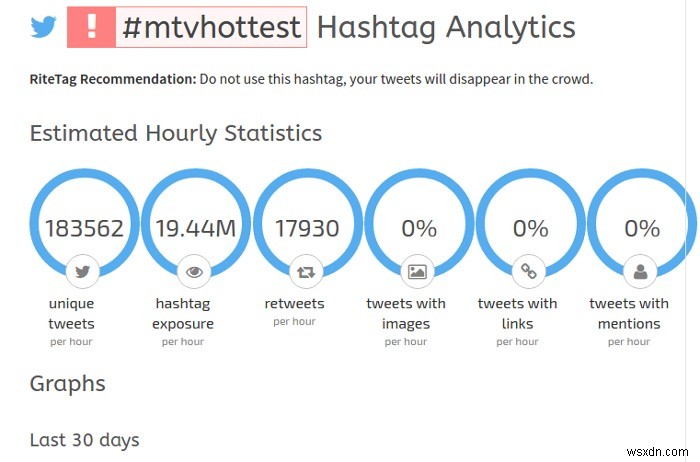Click the picture icon for tweets with images

pyautogui.click(x=418, y=271)
